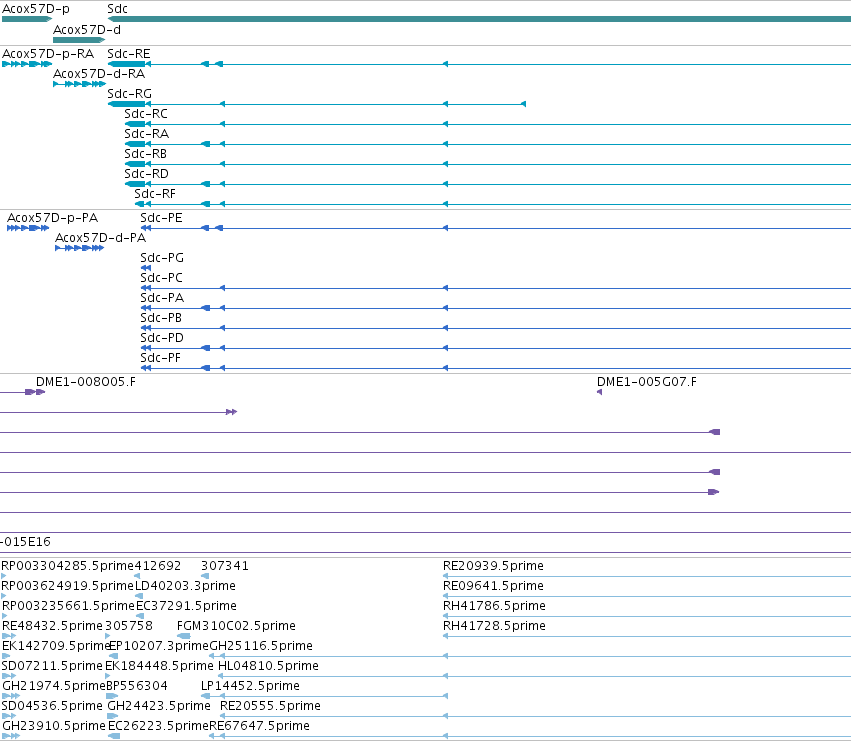The width and height of the screenshot is (851, 741).
Task: Select the RH41786.5prime EST label
Action: 494,606
